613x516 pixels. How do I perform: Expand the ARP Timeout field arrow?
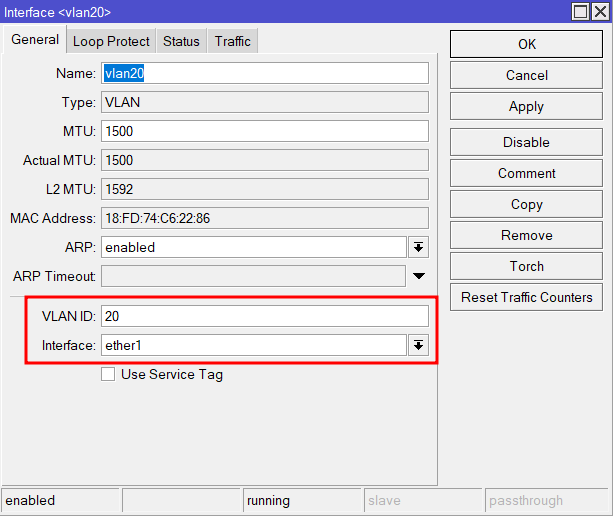pos(419,276)
